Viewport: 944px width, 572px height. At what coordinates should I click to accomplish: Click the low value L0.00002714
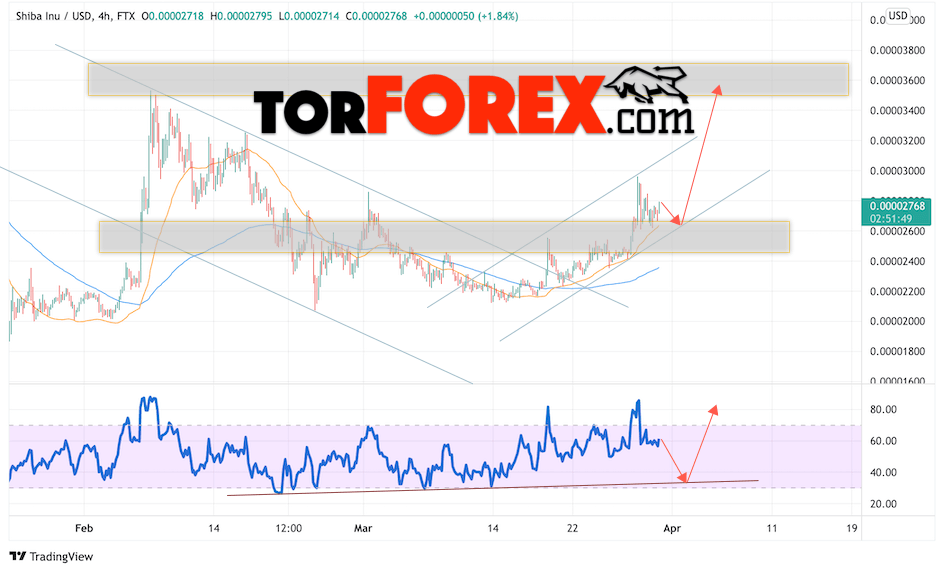tap(310, 16)
